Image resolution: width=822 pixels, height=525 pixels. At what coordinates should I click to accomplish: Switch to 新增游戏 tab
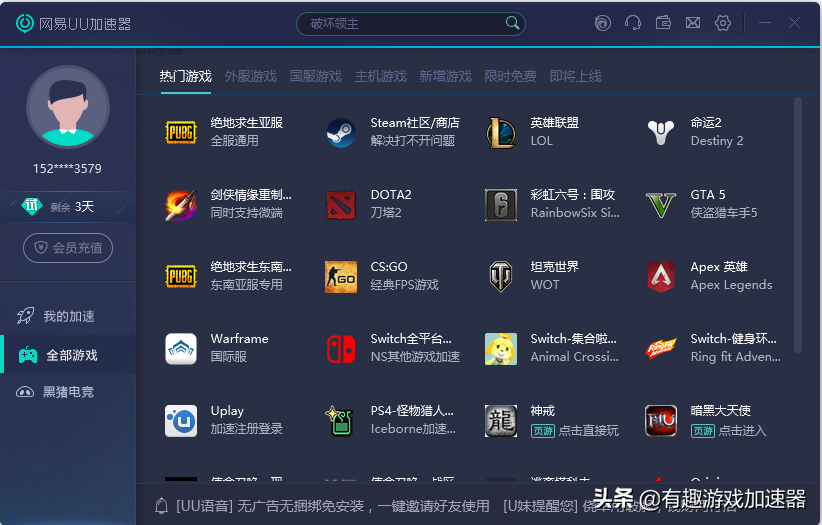coord(446,77)
